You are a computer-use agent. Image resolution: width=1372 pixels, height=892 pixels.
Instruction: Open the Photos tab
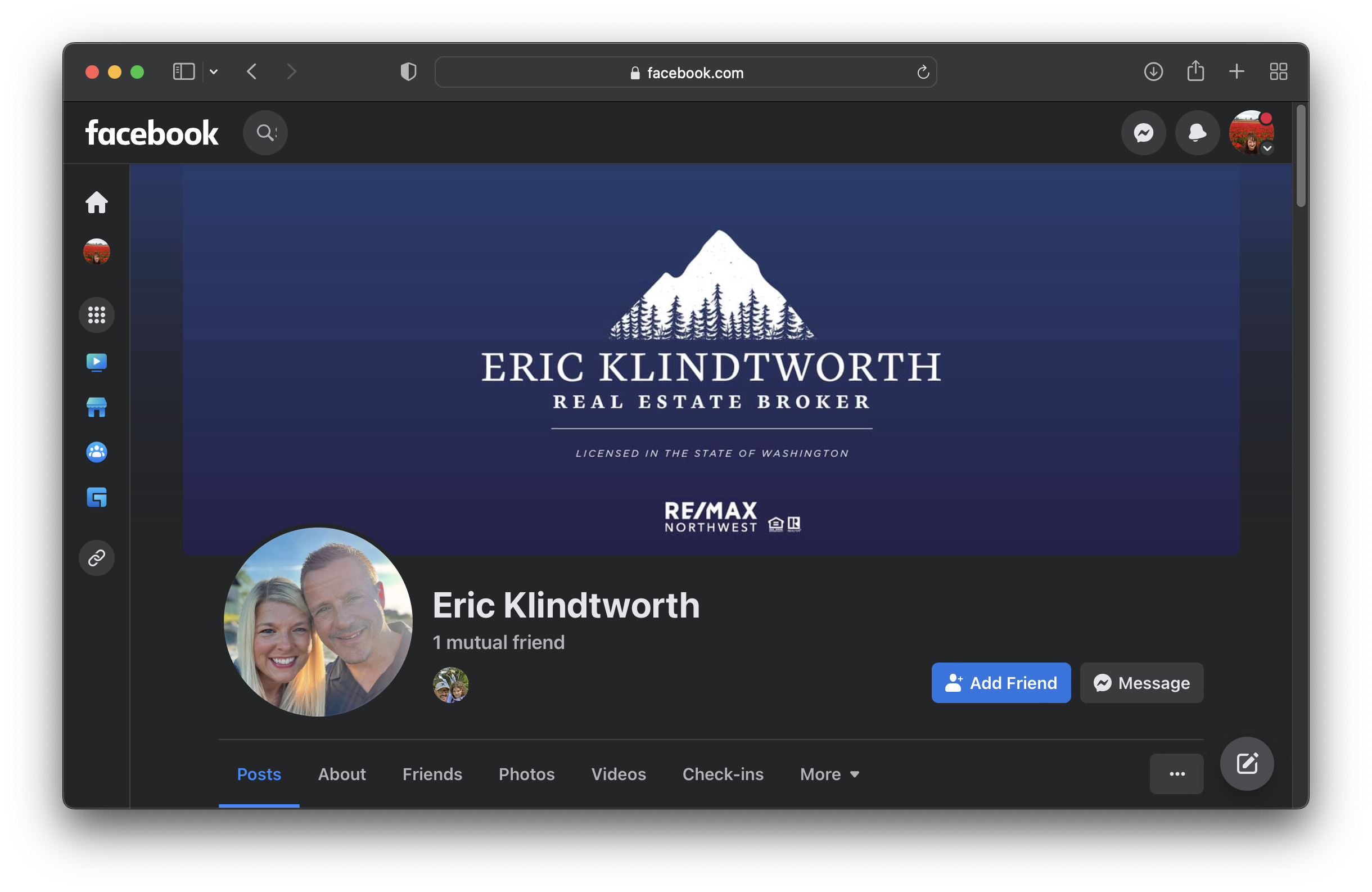tap(526, 774)
